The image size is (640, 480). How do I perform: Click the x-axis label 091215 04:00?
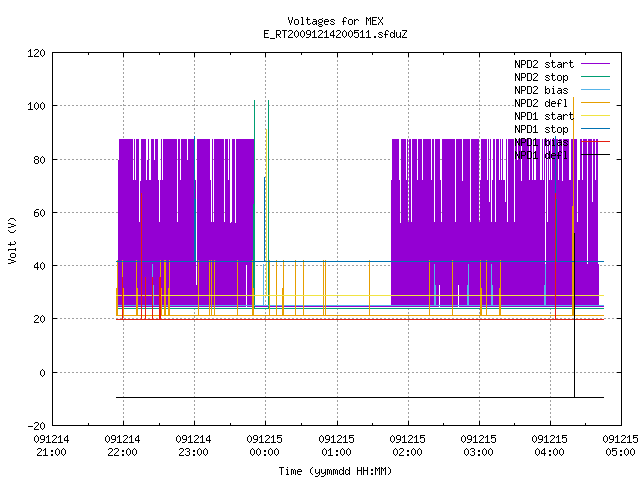pyautogui.click(x=549, y=446)
